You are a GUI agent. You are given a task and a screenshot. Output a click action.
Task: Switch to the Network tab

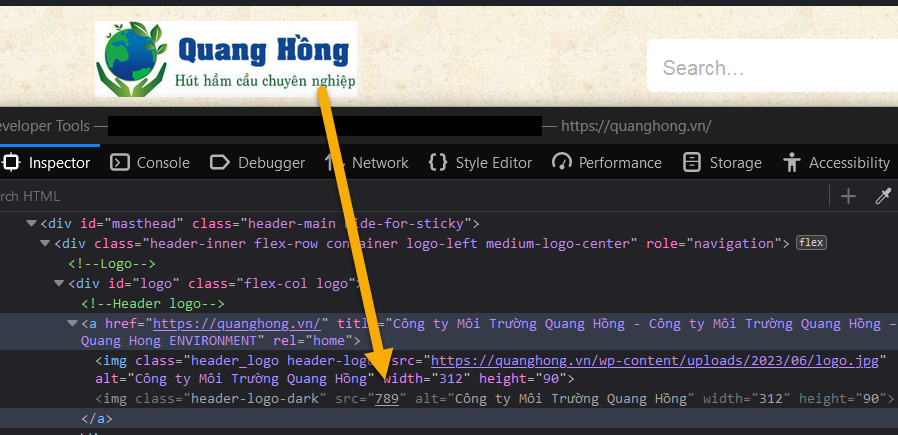tap(367, 163)
